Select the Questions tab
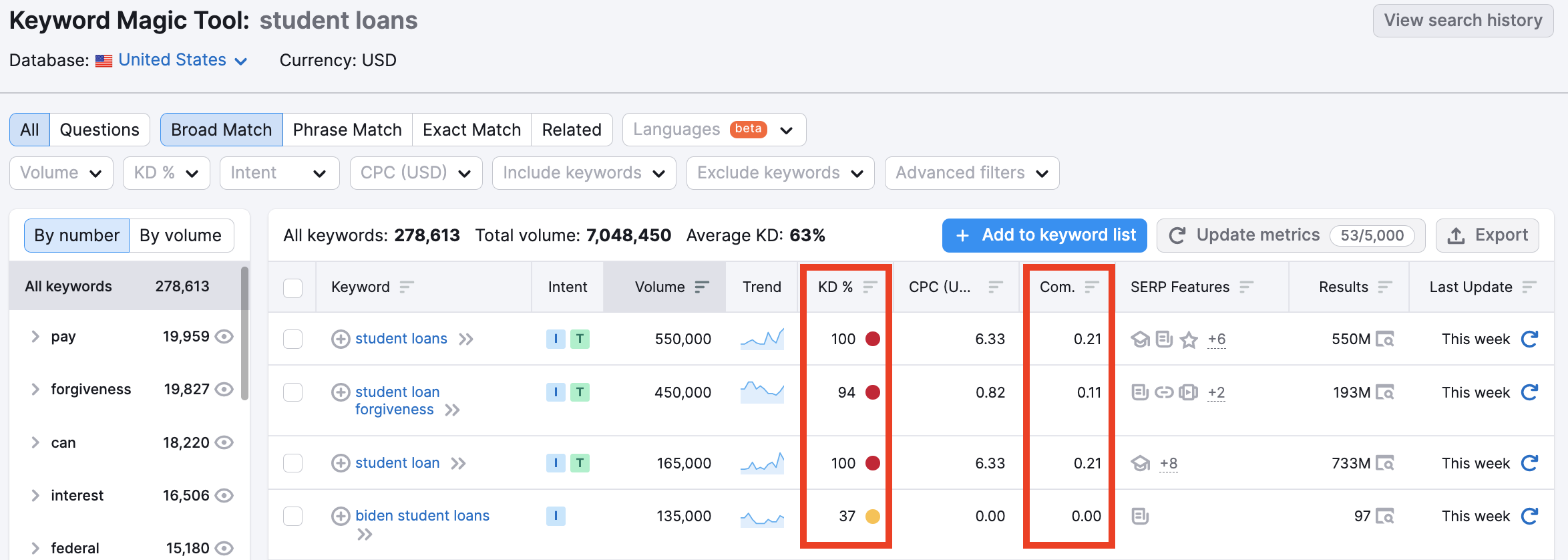This screenshot has height=560, width=1568. (100, 130)
